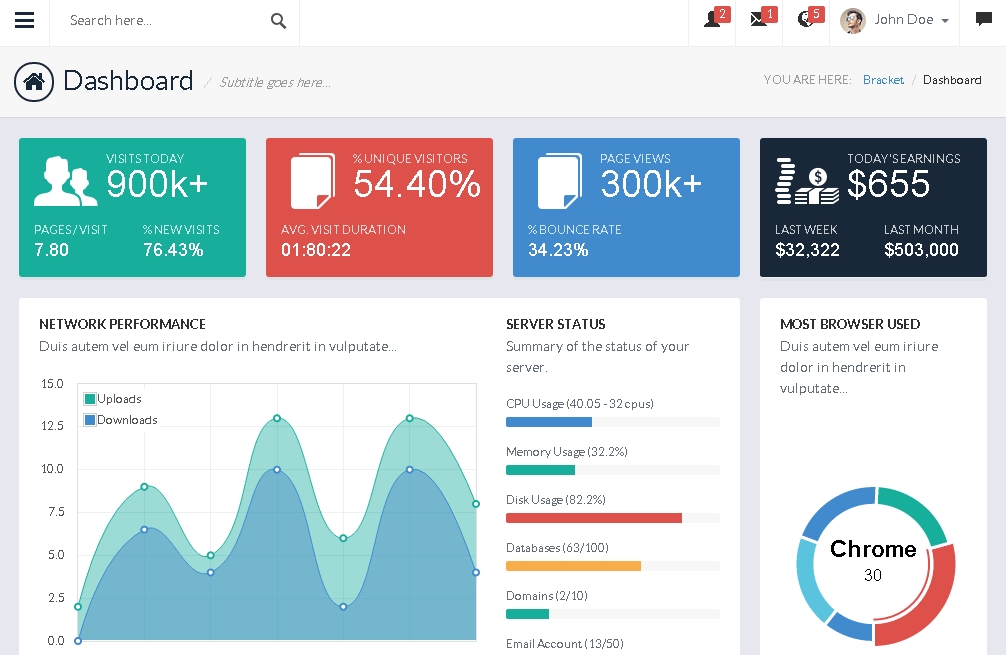This screenshot has width=1006, height=655.
Task: Open globe notifications with badge 5
Action: tap(806, 20)
